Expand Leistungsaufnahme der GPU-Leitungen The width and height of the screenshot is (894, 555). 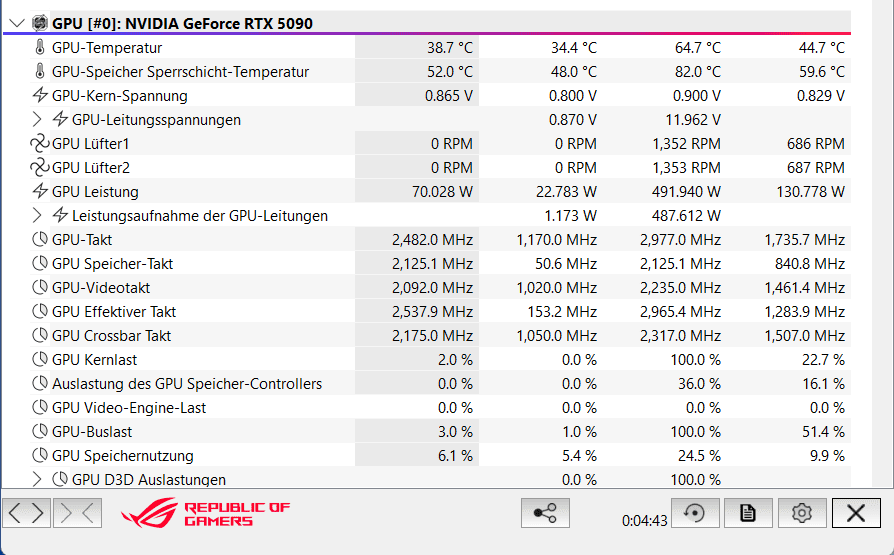click(37, 216)
